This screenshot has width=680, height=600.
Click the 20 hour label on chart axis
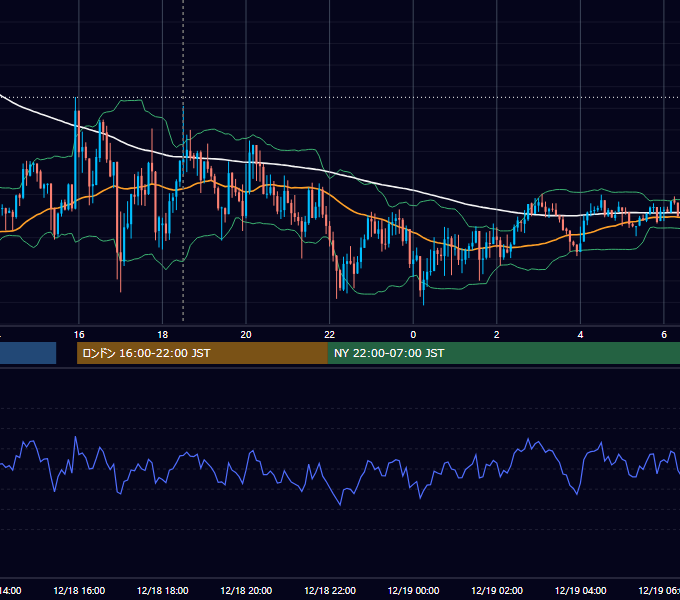tap(246, 335)
